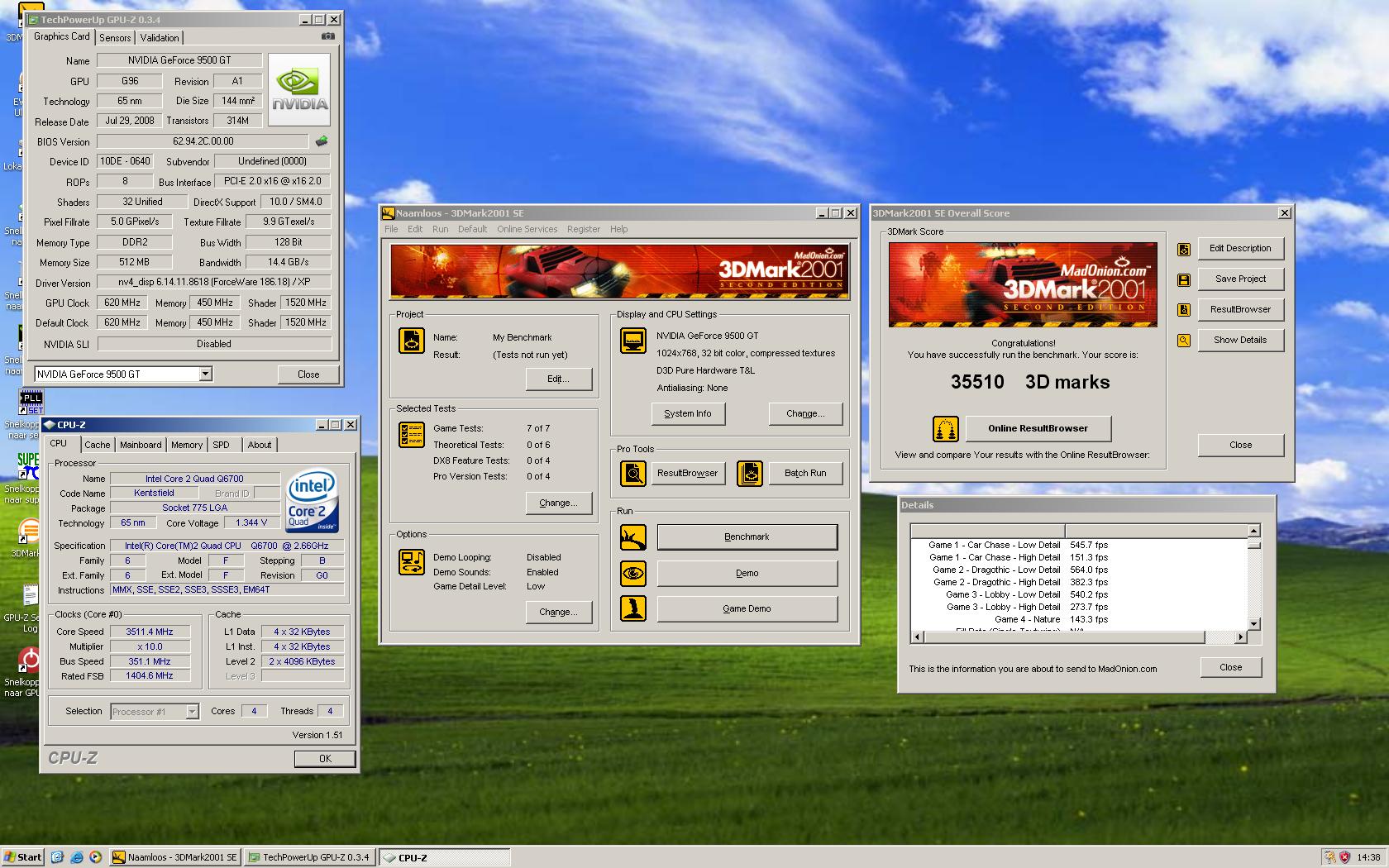Launch Windows Media Player from quick launch

pyautogui.click(x=96, y=857)
